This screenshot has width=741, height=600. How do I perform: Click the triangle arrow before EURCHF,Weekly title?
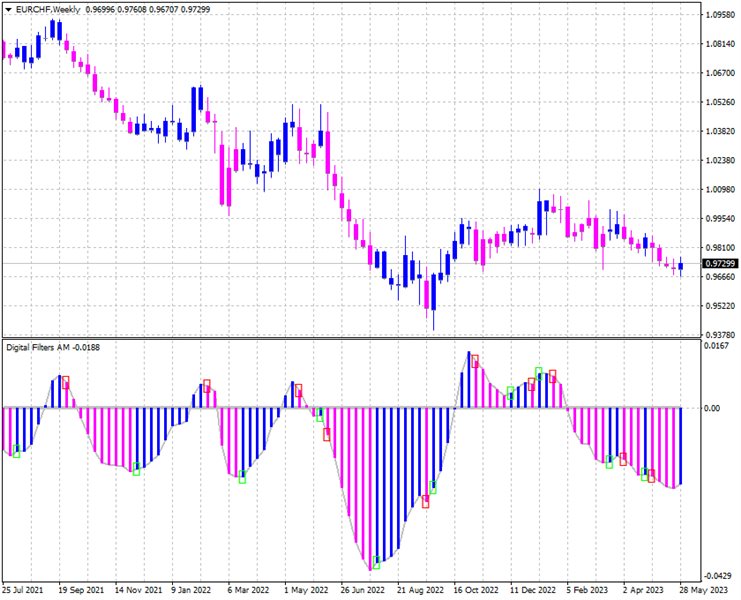[x=9, y=9]
